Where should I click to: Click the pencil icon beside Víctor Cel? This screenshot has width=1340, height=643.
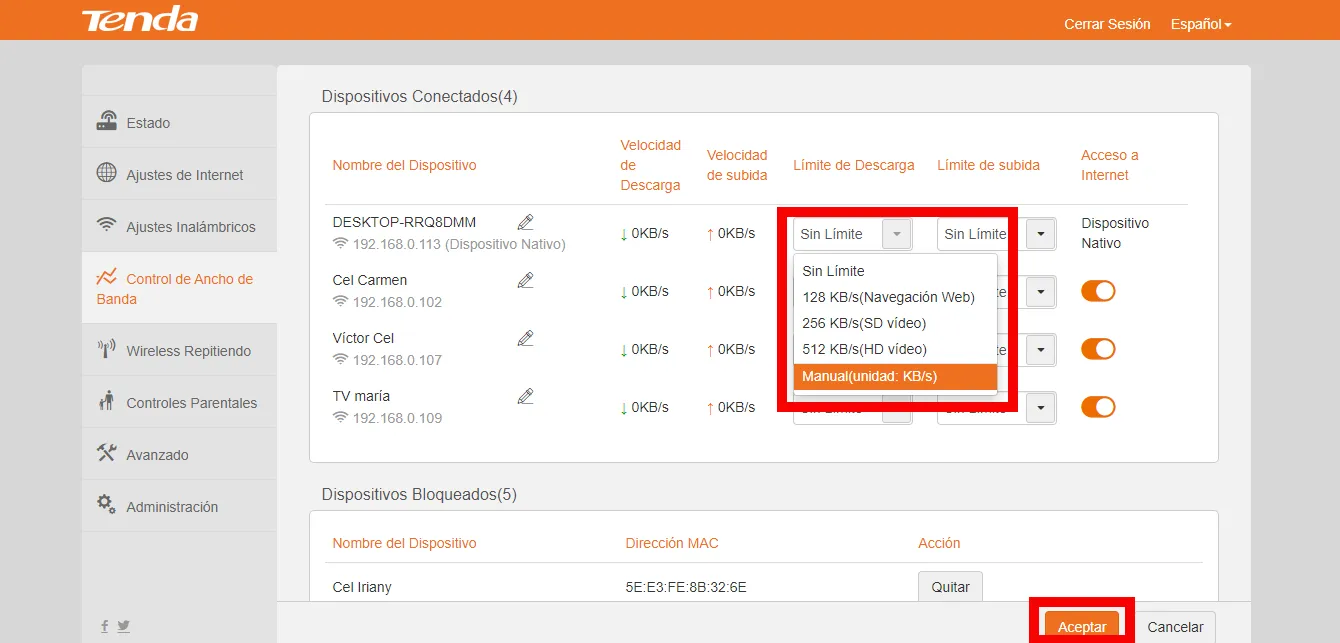click(x=526, y=338)
